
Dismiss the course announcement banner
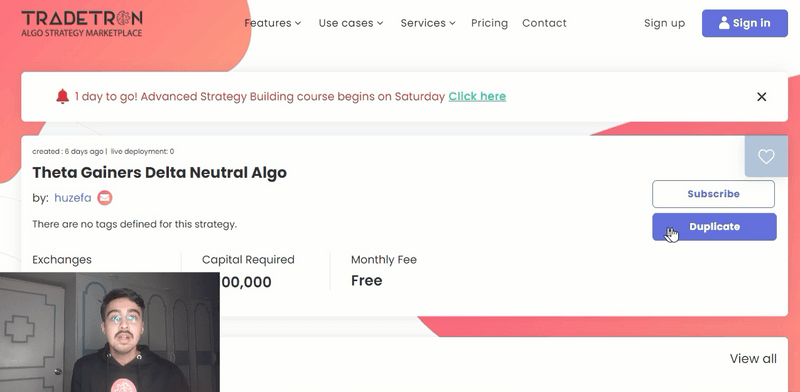tap(761, 96)
